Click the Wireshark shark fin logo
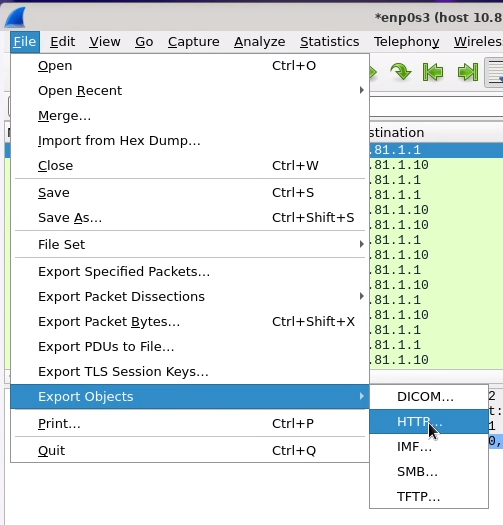 click(15, 17)
